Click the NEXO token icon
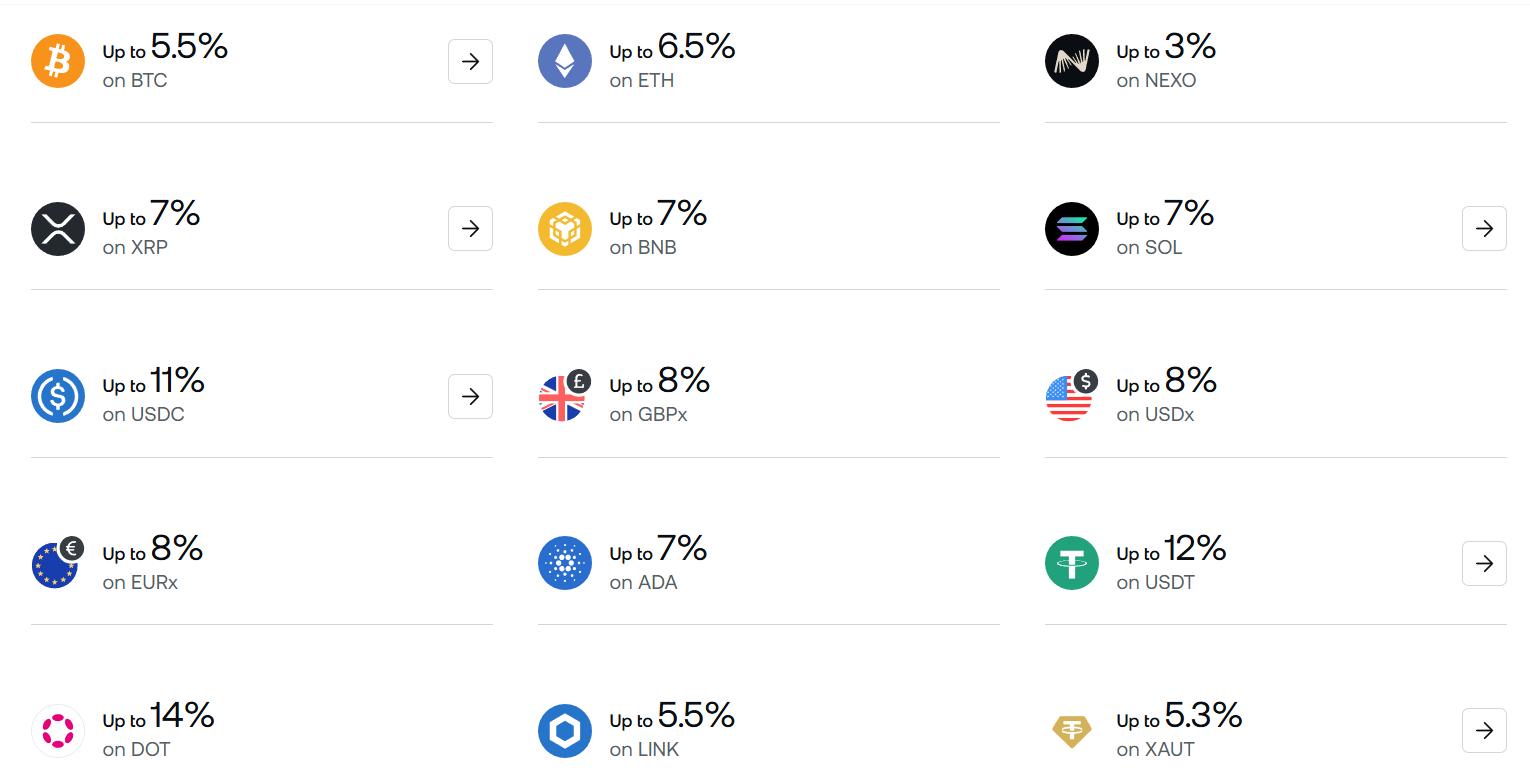 tap(1071, 61)
